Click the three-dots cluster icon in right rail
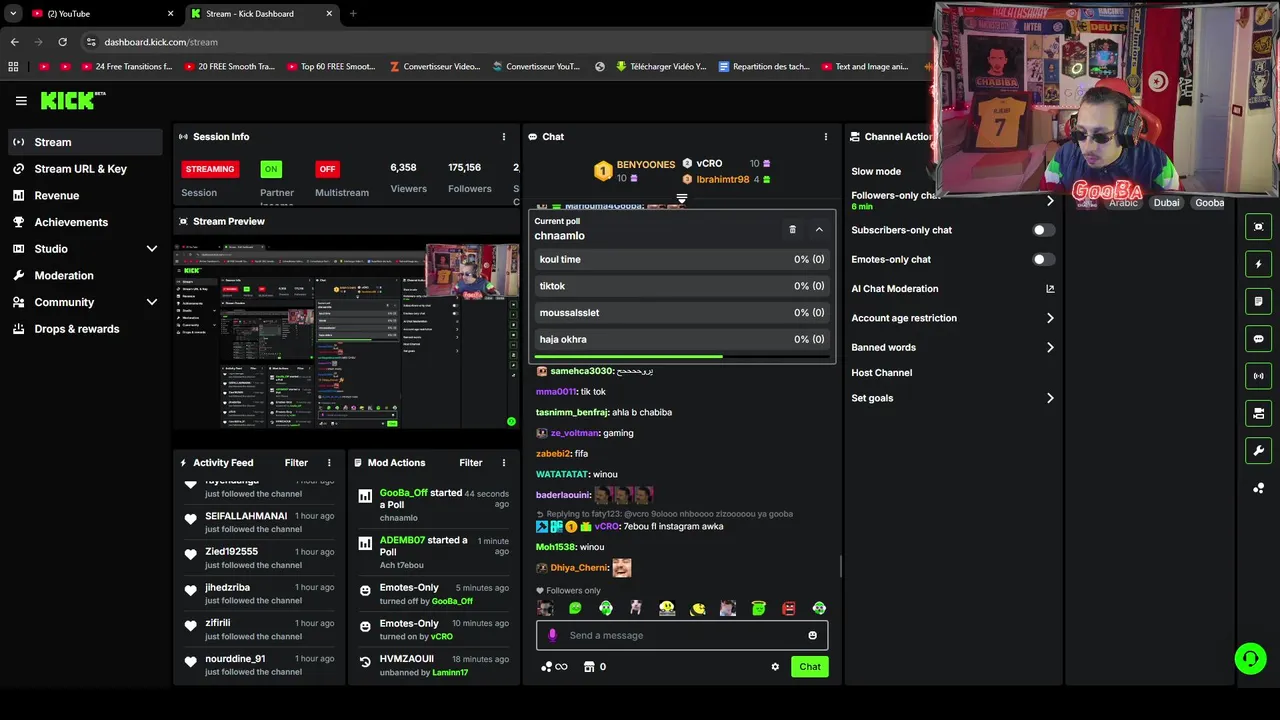 [1259, 488]
